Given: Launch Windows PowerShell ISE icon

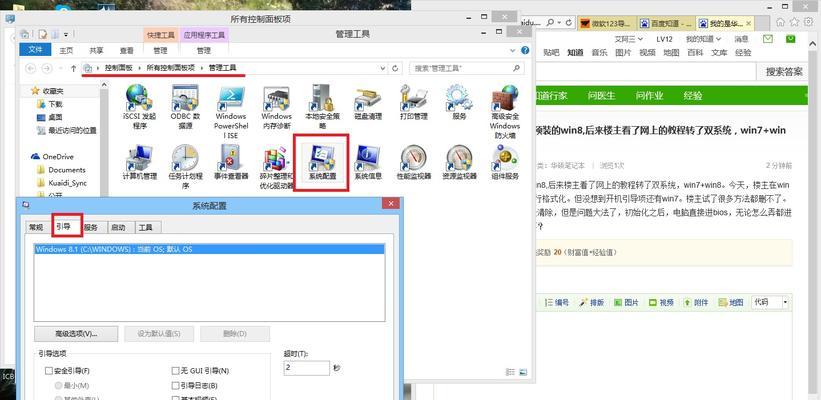Looking at the screenshot, I should coord(231,97).
